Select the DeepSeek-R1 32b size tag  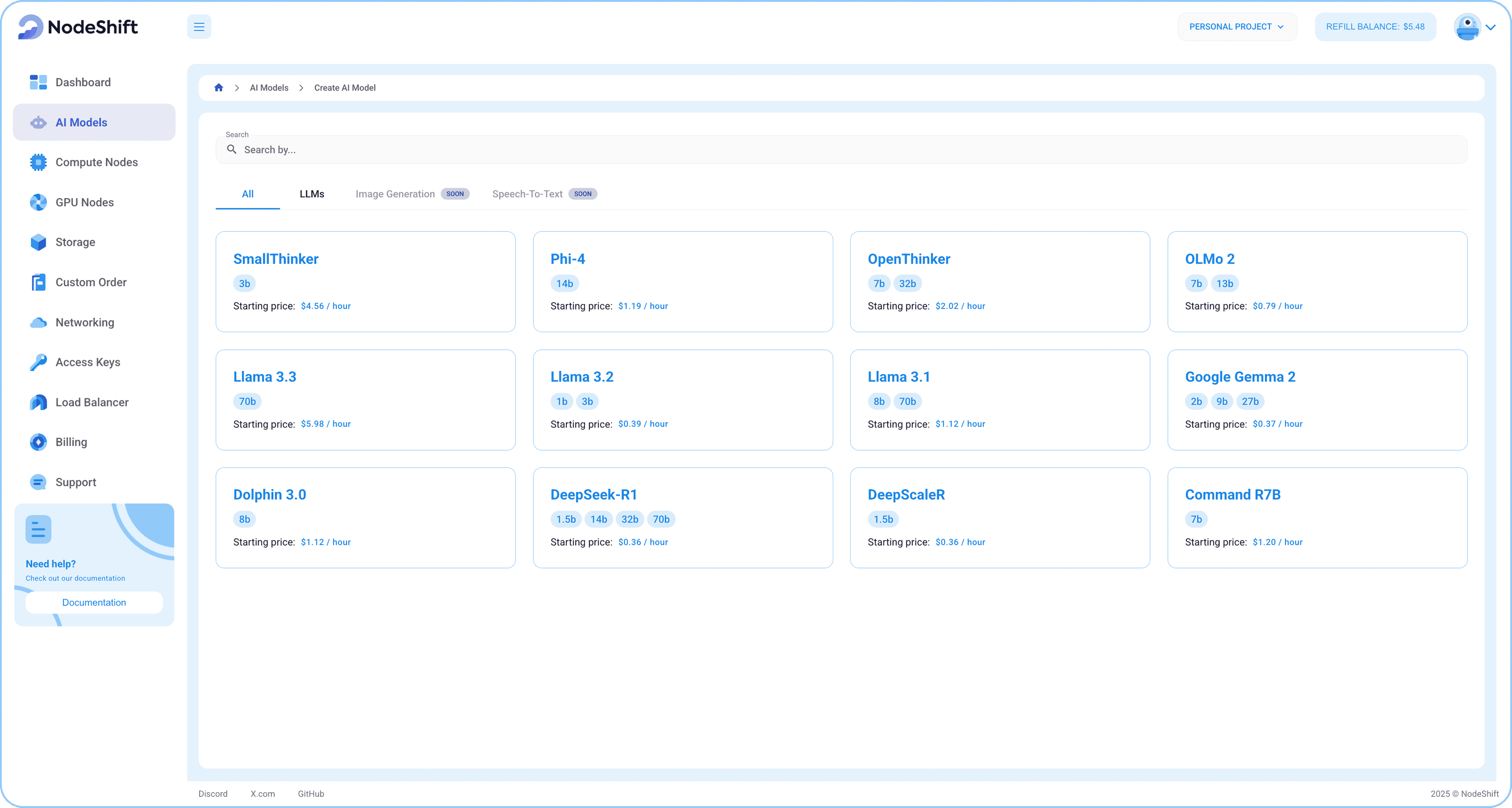pyautogui.click(x=630, y=519)
